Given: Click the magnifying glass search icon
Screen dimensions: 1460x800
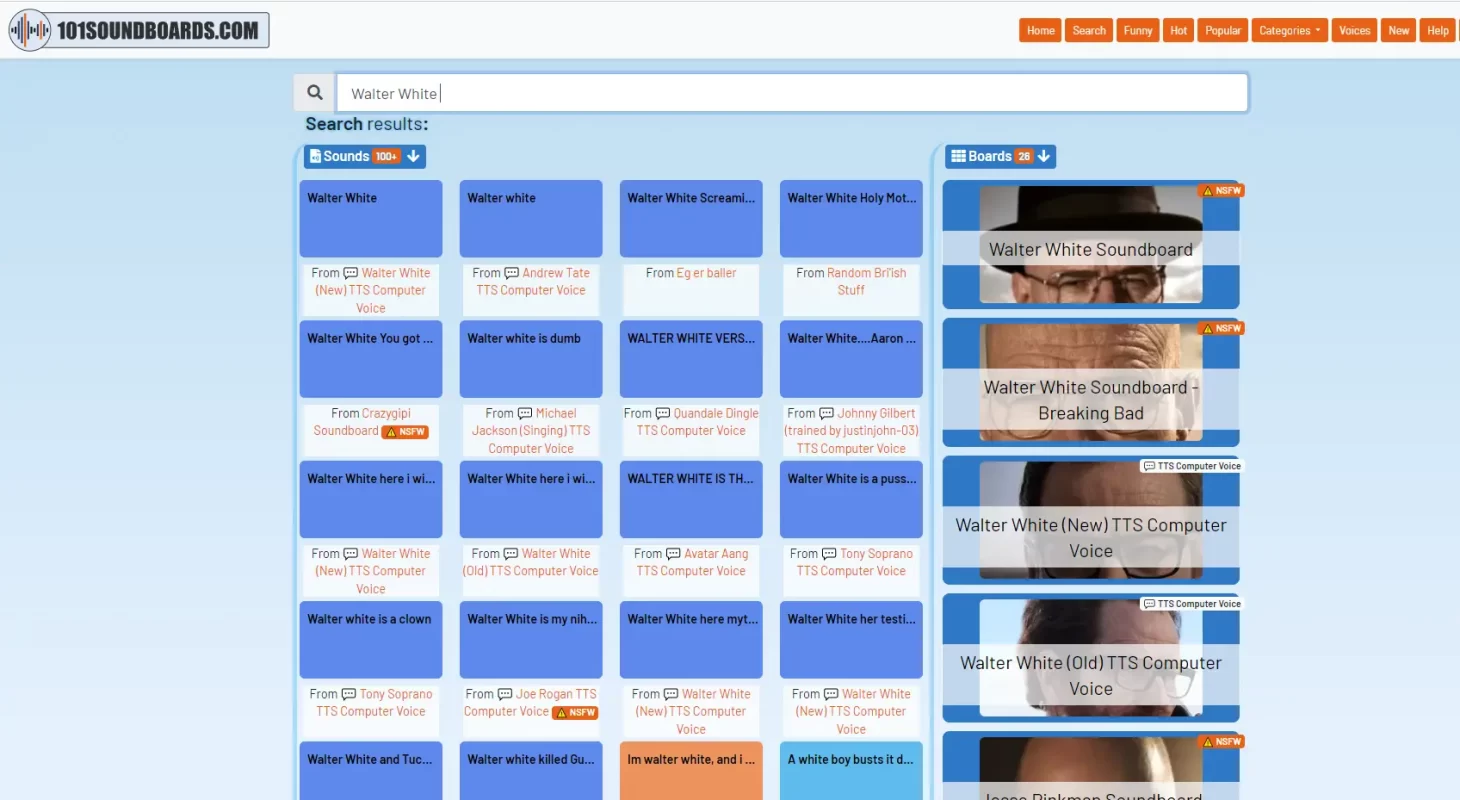Looking at the screenshot, I should click(x=315, y=93).
